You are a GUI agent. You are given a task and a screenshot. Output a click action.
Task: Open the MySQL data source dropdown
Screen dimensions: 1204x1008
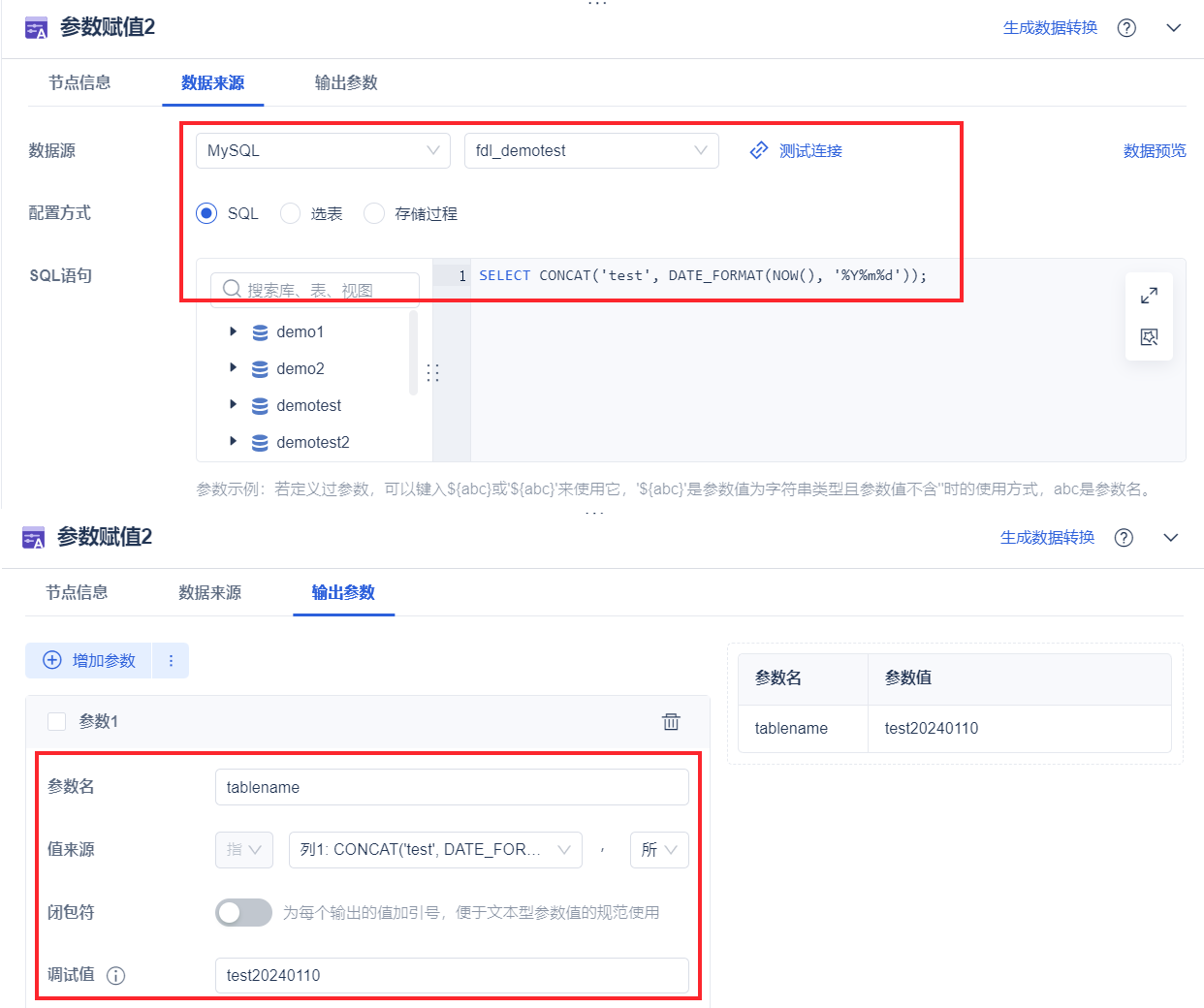click(323, 150)
